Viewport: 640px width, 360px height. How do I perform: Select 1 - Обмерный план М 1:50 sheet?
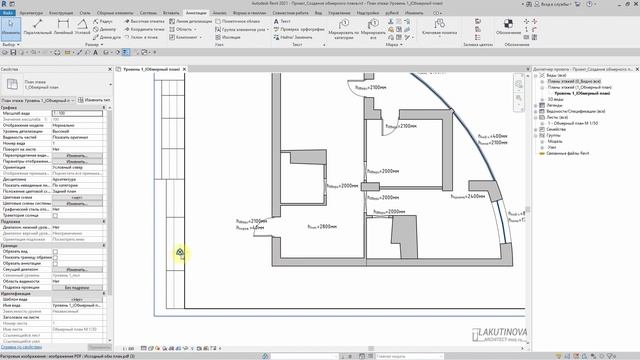pos(573,123)
